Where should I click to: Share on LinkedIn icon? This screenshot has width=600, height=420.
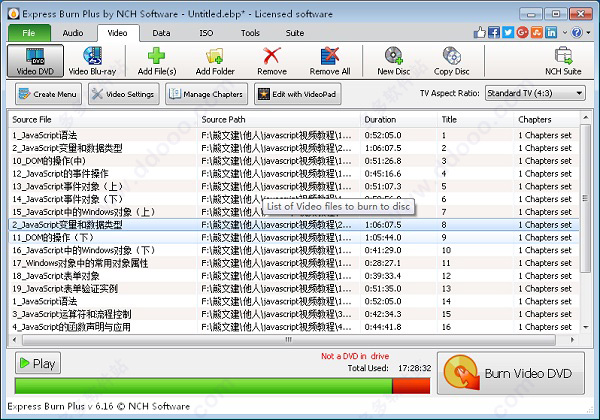(551, 33)
